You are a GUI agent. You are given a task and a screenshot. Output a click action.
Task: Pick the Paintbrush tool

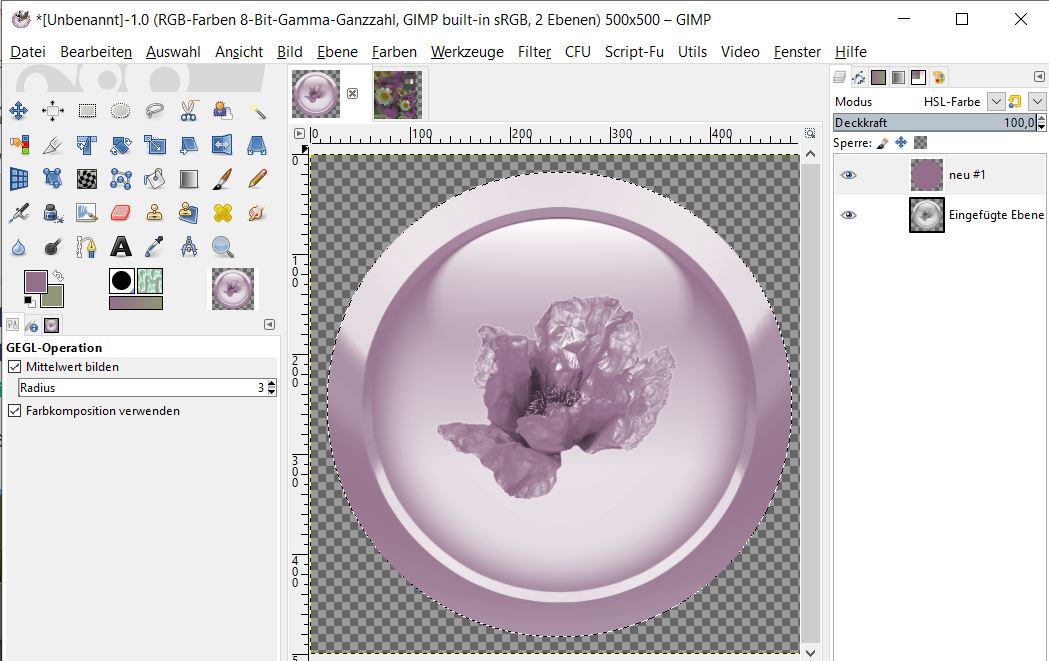[222, 178]
